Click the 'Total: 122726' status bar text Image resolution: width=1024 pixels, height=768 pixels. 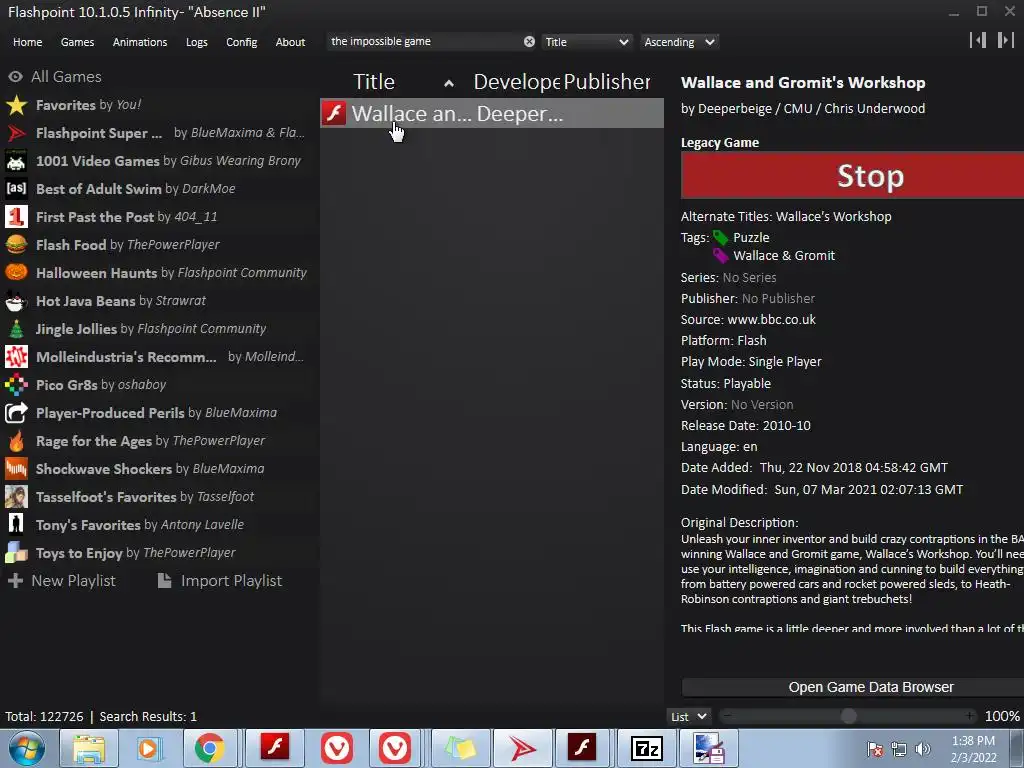pos(44,716)
